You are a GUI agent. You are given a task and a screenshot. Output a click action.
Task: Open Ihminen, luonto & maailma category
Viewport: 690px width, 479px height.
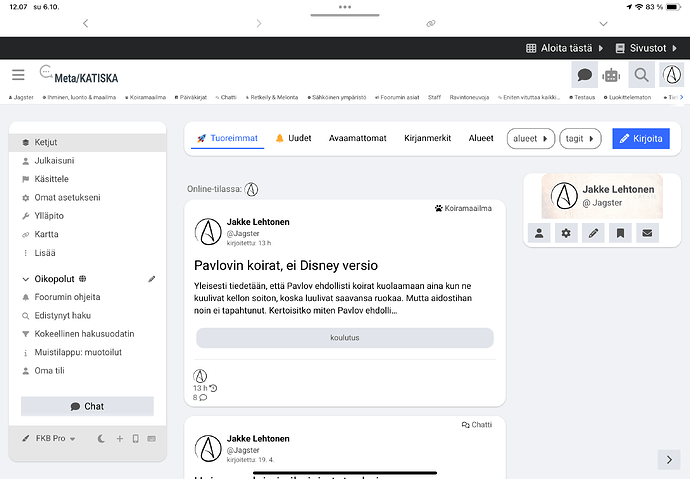[x=79, y=97]
